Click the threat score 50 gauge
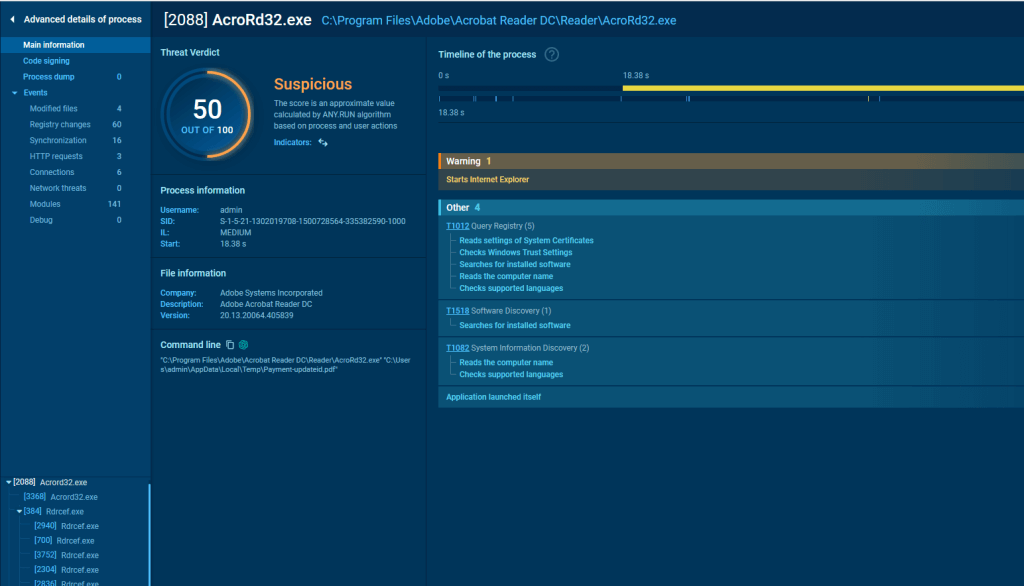This screenshot has width=1024, height=586. point(207,114)
